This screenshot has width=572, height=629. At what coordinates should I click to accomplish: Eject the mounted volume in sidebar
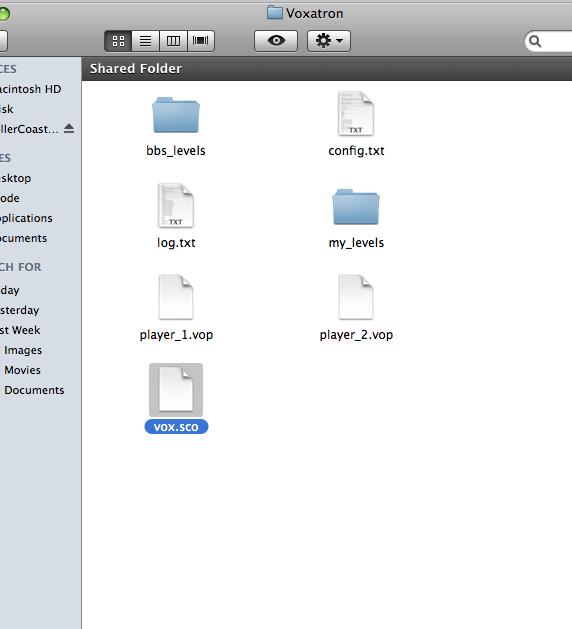(x=69, y=129)
